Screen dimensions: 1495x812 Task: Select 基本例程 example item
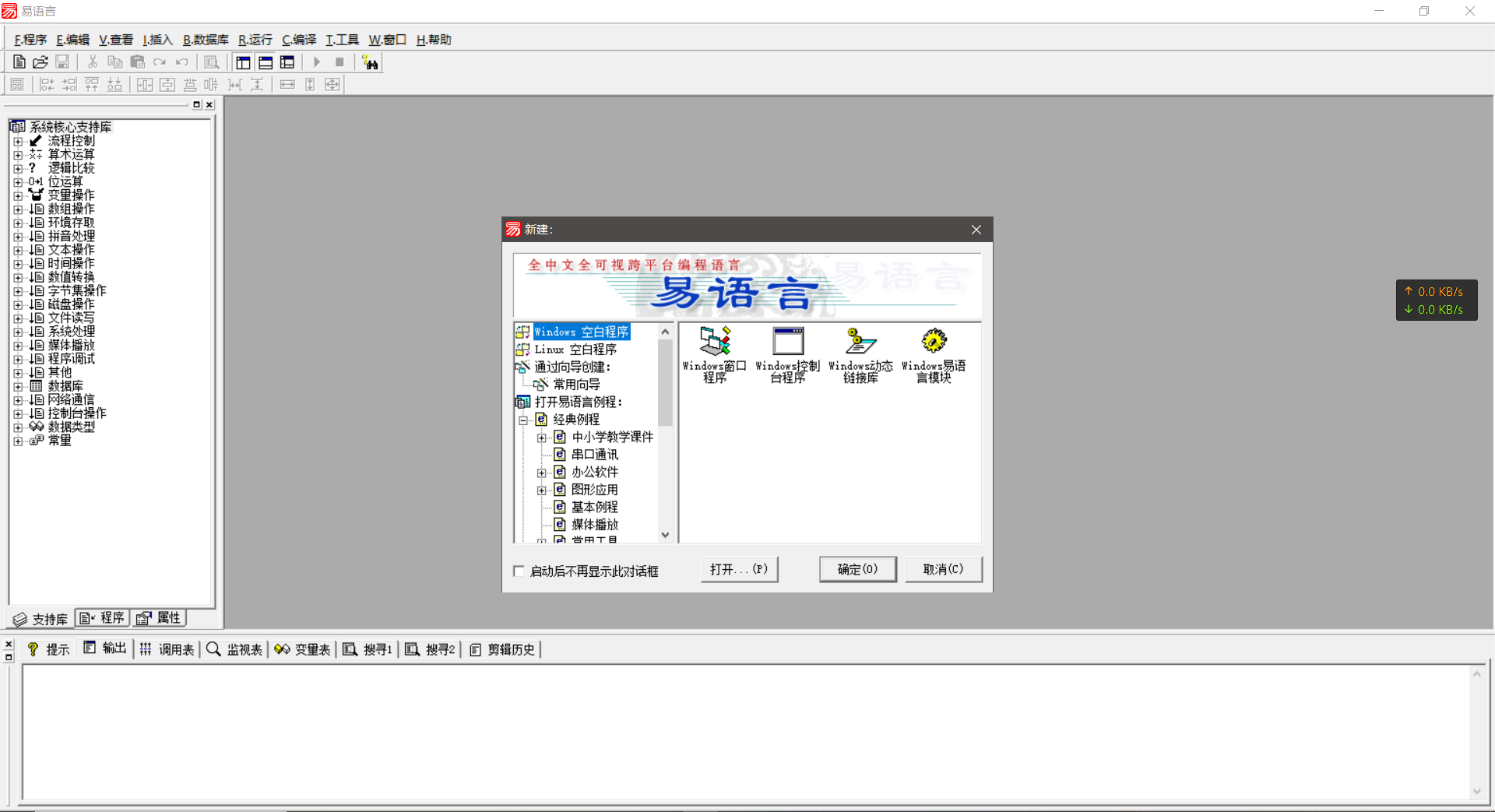(x=595, y=508)
